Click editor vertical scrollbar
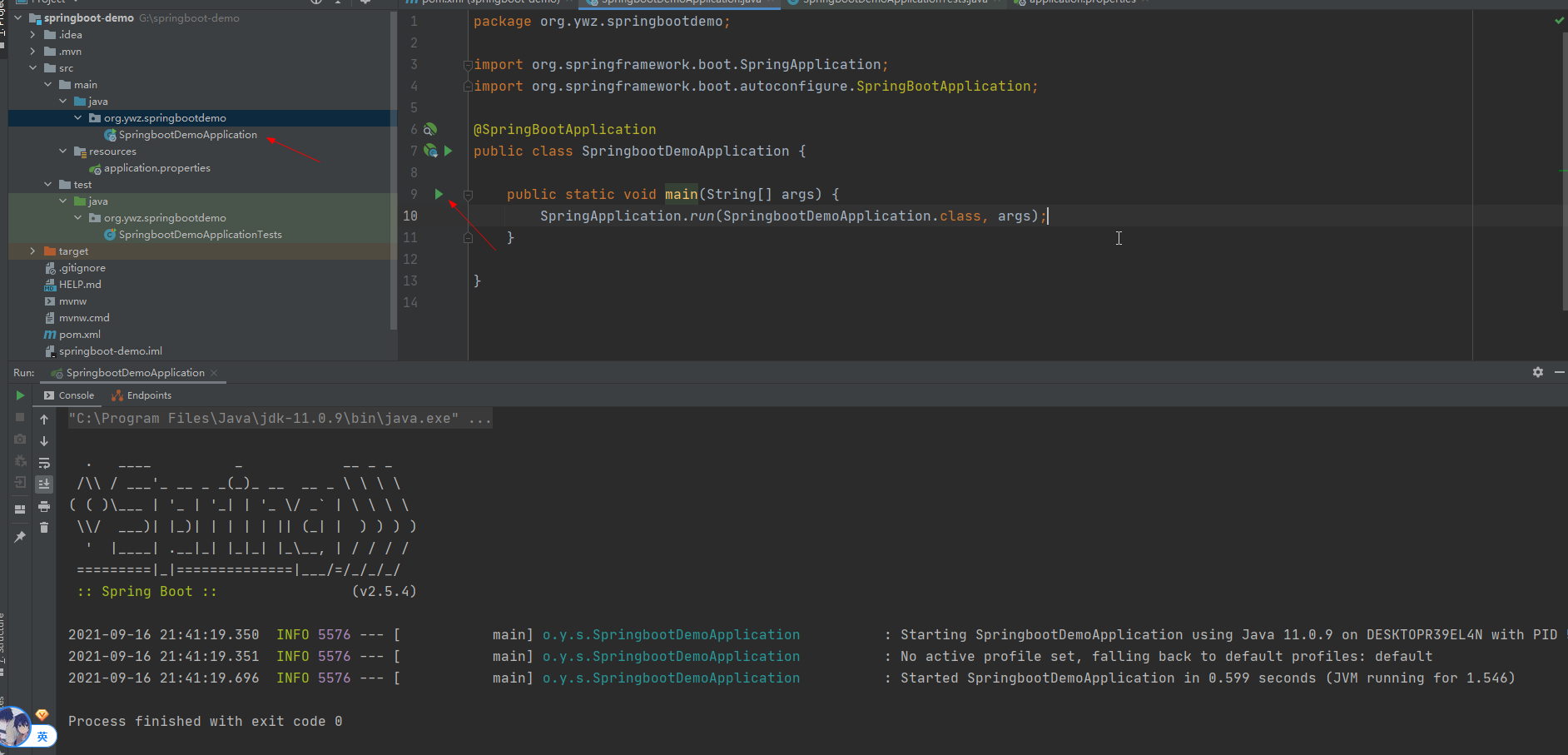 click(x=1565, y=171)
